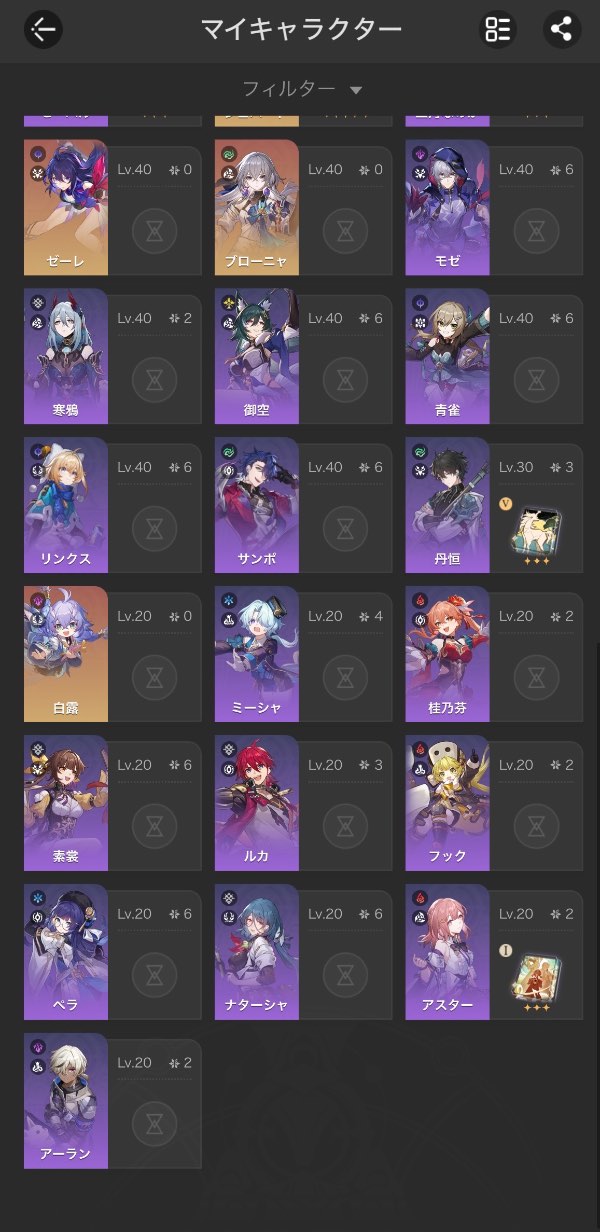600x1232 pixels.
Task: Open the list view layout icon
Action: pos(498,29)
